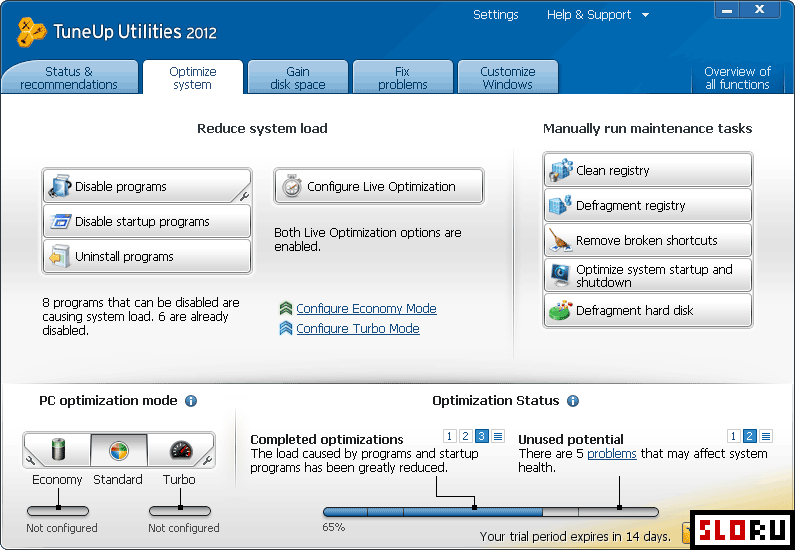Click the Economy Mode green chevrons icon

(x=286, y=308)
